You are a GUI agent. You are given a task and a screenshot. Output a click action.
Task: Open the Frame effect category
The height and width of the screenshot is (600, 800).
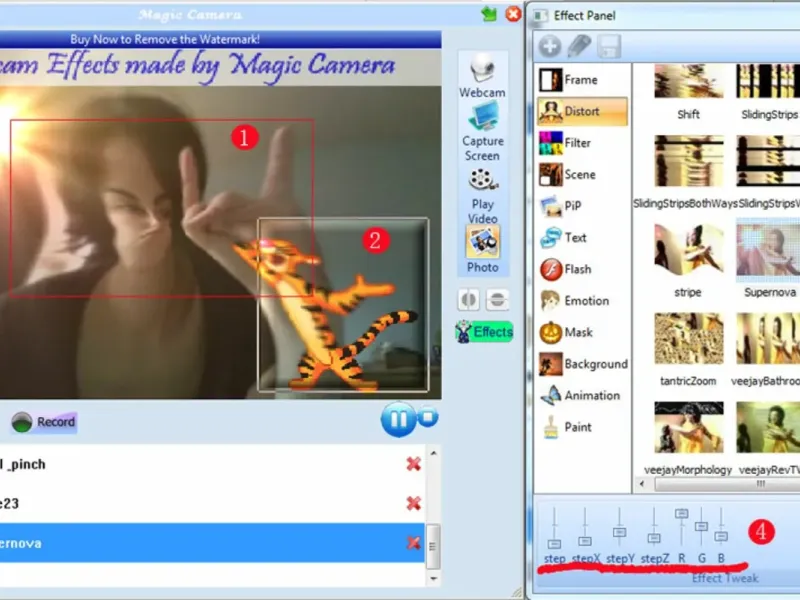[x=582, y=80]
